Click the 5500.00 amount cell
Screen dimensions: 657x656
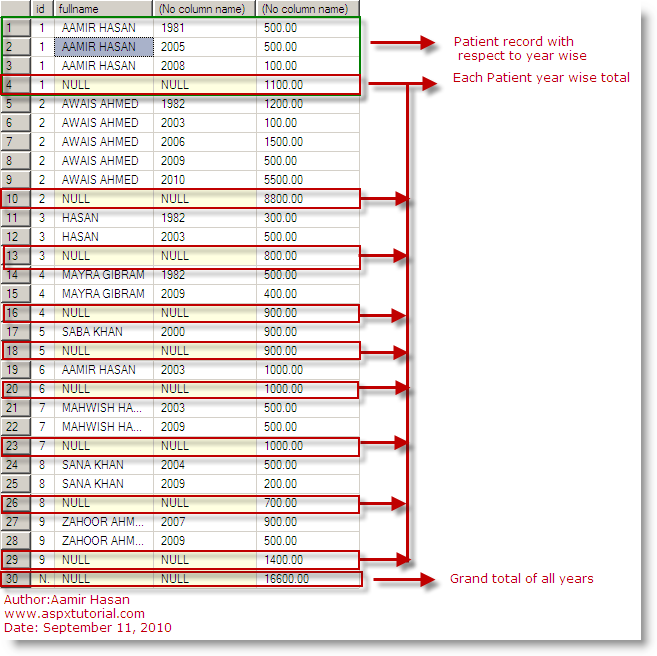coord(308,180)
